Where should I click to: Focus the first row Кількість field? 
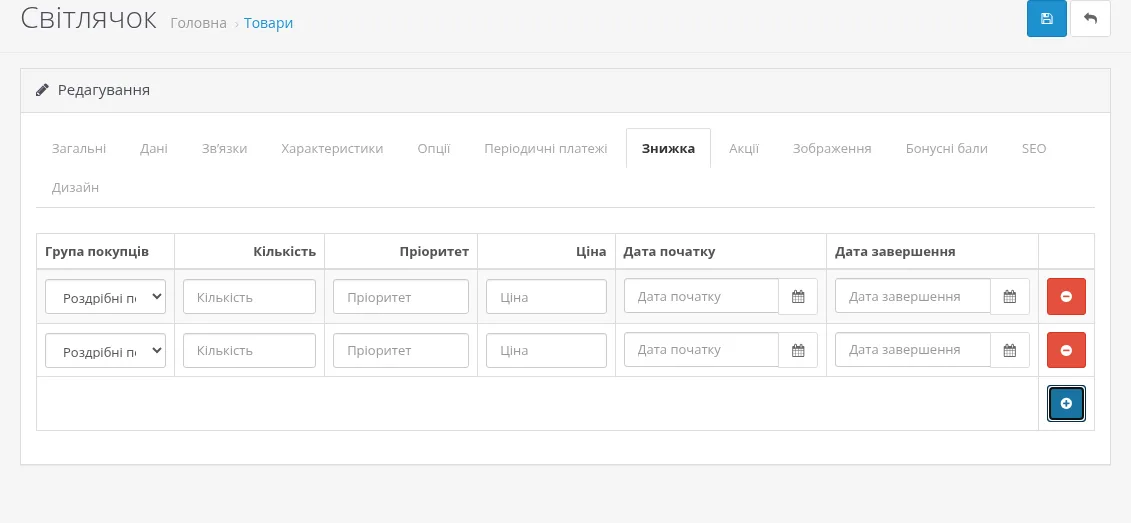click(x=250, y=296)
